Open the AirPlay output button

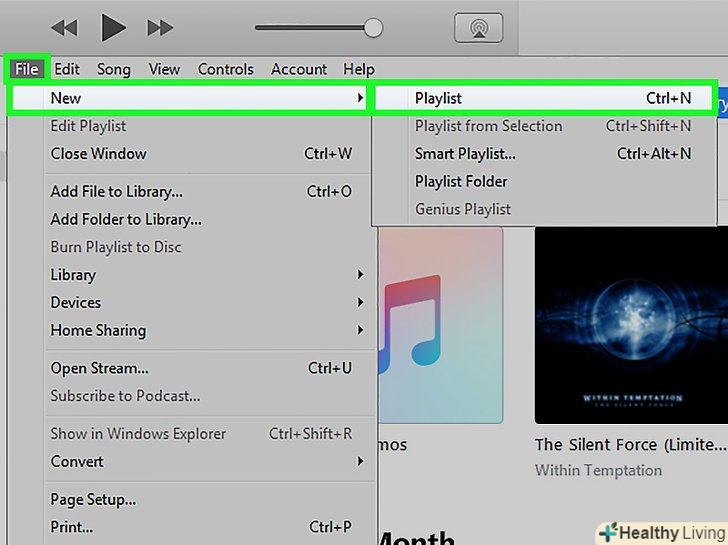(478, 28)
